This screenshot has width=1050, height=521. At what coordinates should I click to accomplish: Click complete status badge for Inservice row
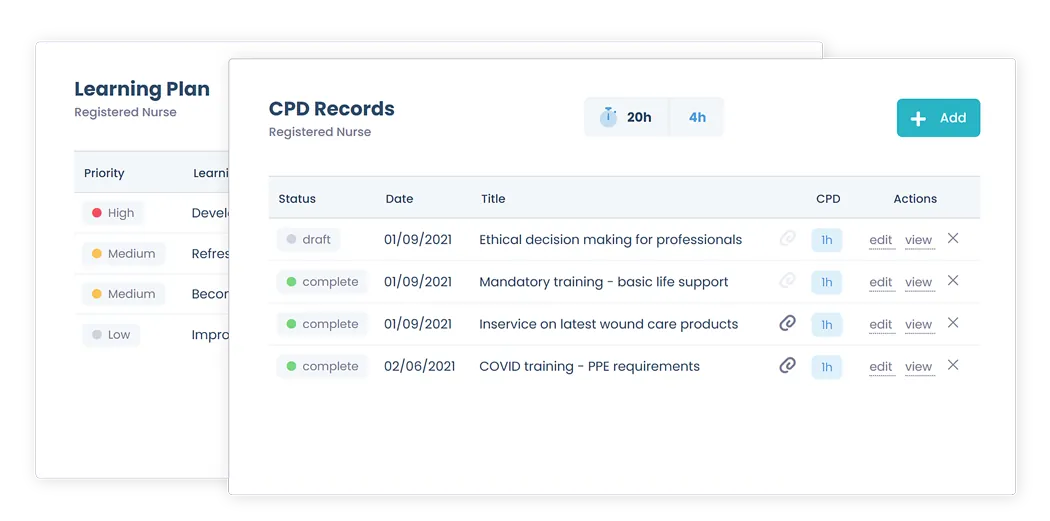322,324
